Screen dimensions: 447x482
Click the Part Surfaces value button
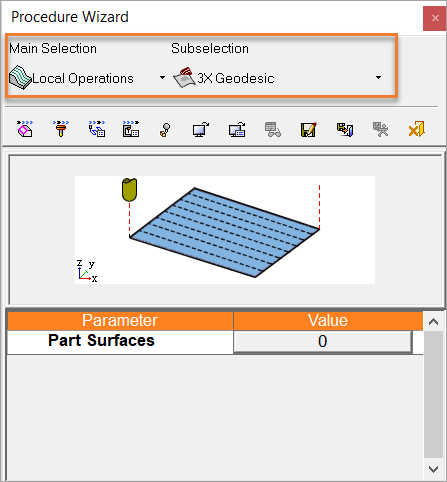coord(322,341)
